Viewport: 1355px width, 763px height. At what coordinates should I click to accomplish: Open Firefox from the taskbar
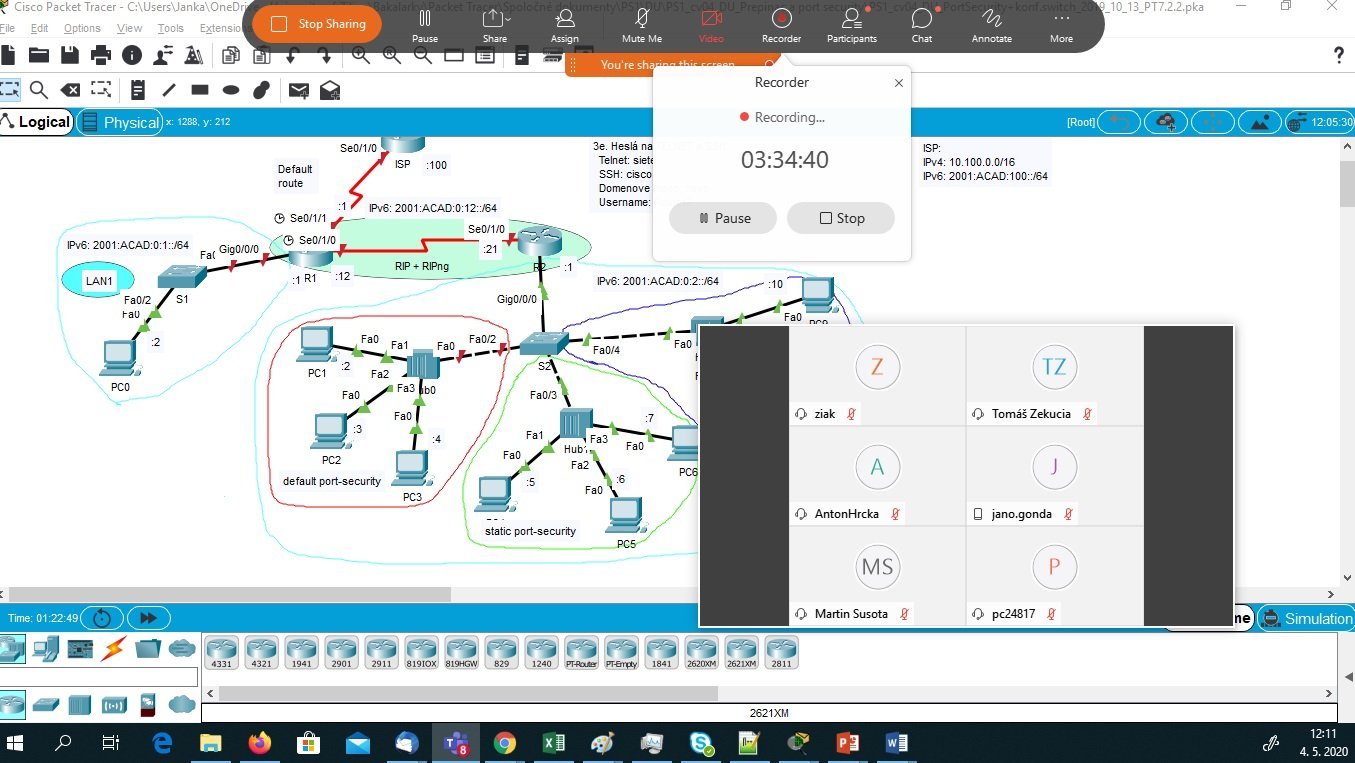pos(260,743)
